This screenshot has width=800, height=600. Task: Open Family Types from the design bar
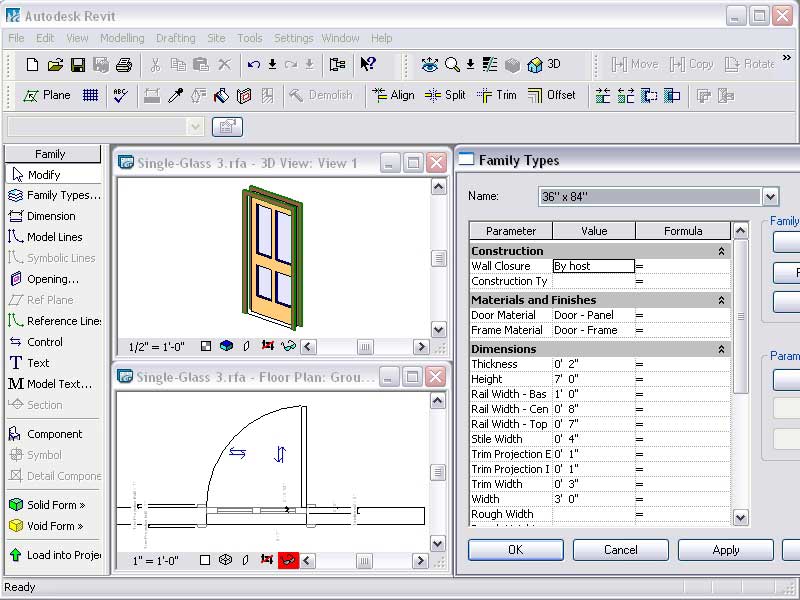point(54,195)
